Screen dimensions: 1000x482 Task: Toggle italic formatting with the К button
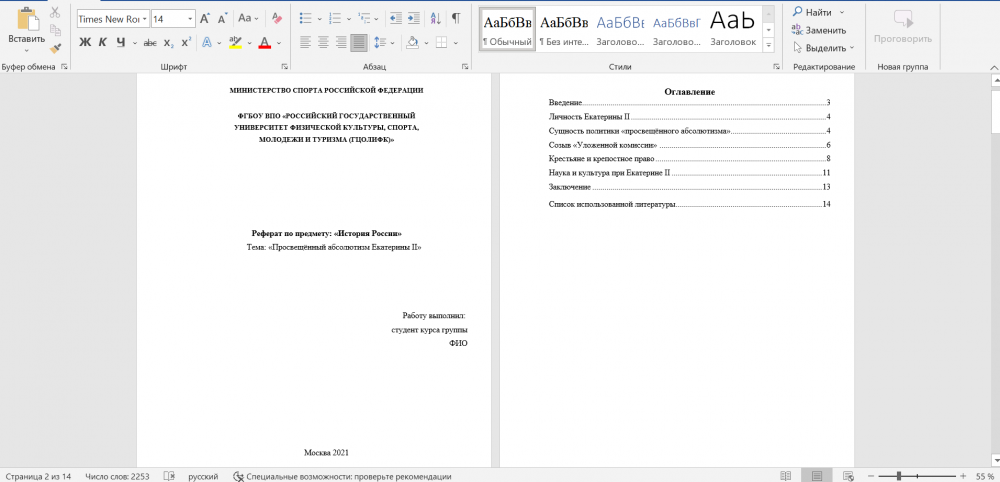click(102, 42)
